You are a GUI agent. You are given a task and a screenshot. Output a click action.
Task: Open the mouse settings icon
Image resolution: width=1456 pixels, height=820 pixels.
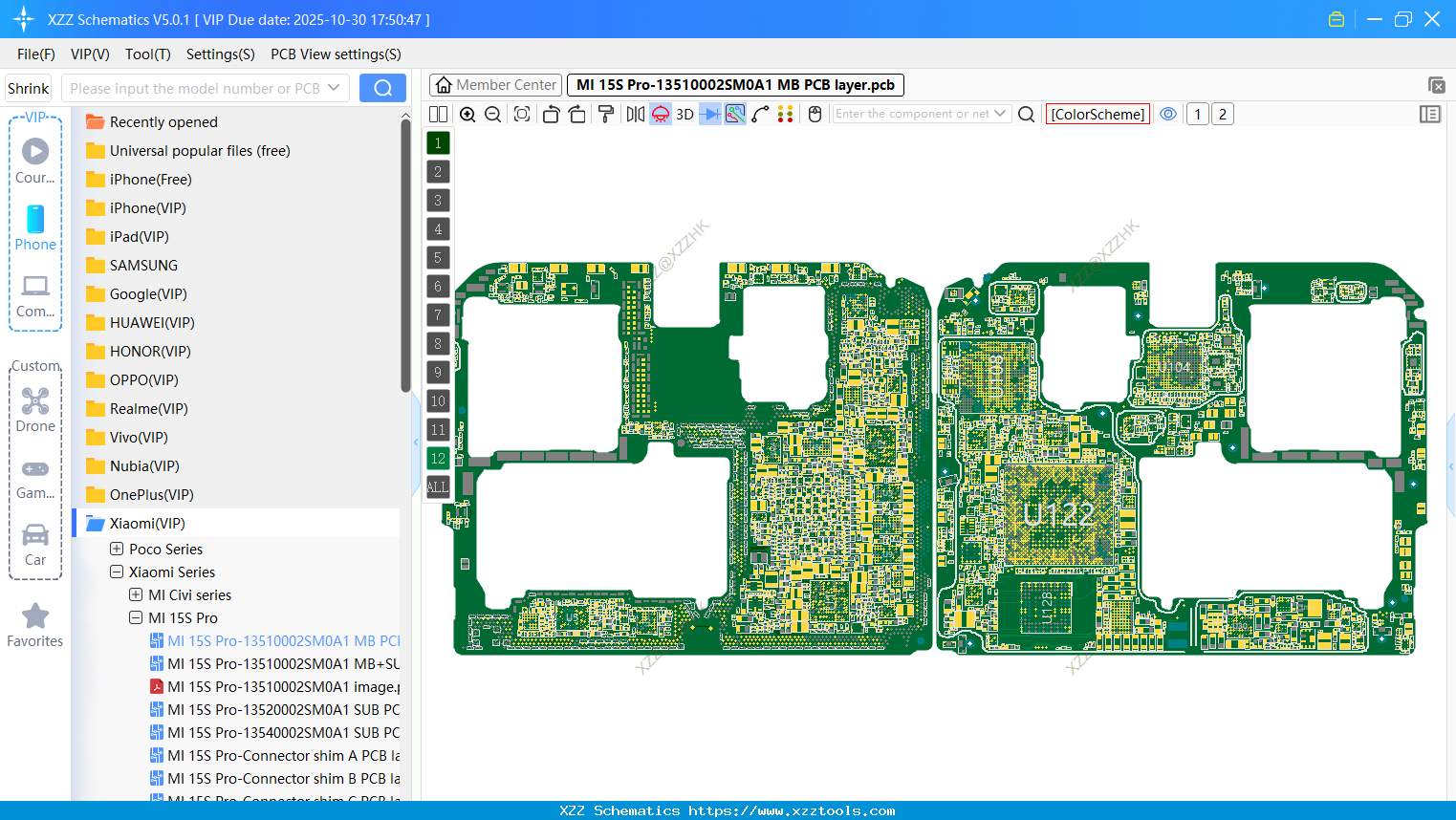[x=815, y=114]
